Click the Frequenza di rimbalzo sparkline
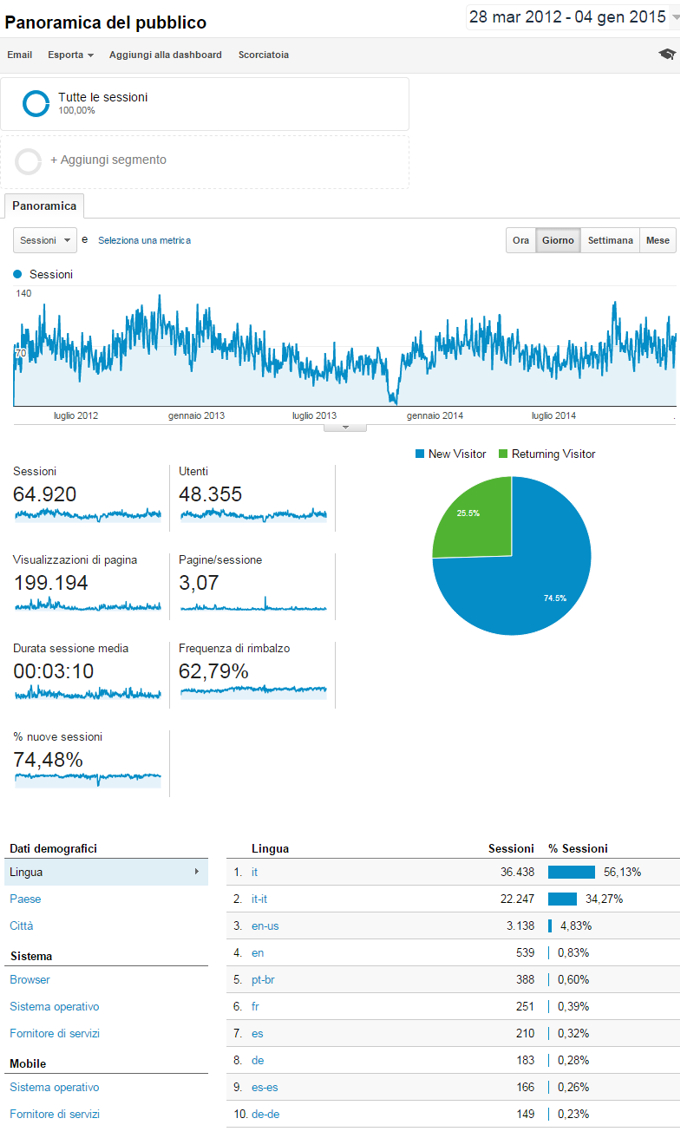Image resolution: width=680 pixels, height=1132 pixels. (253, 692)
